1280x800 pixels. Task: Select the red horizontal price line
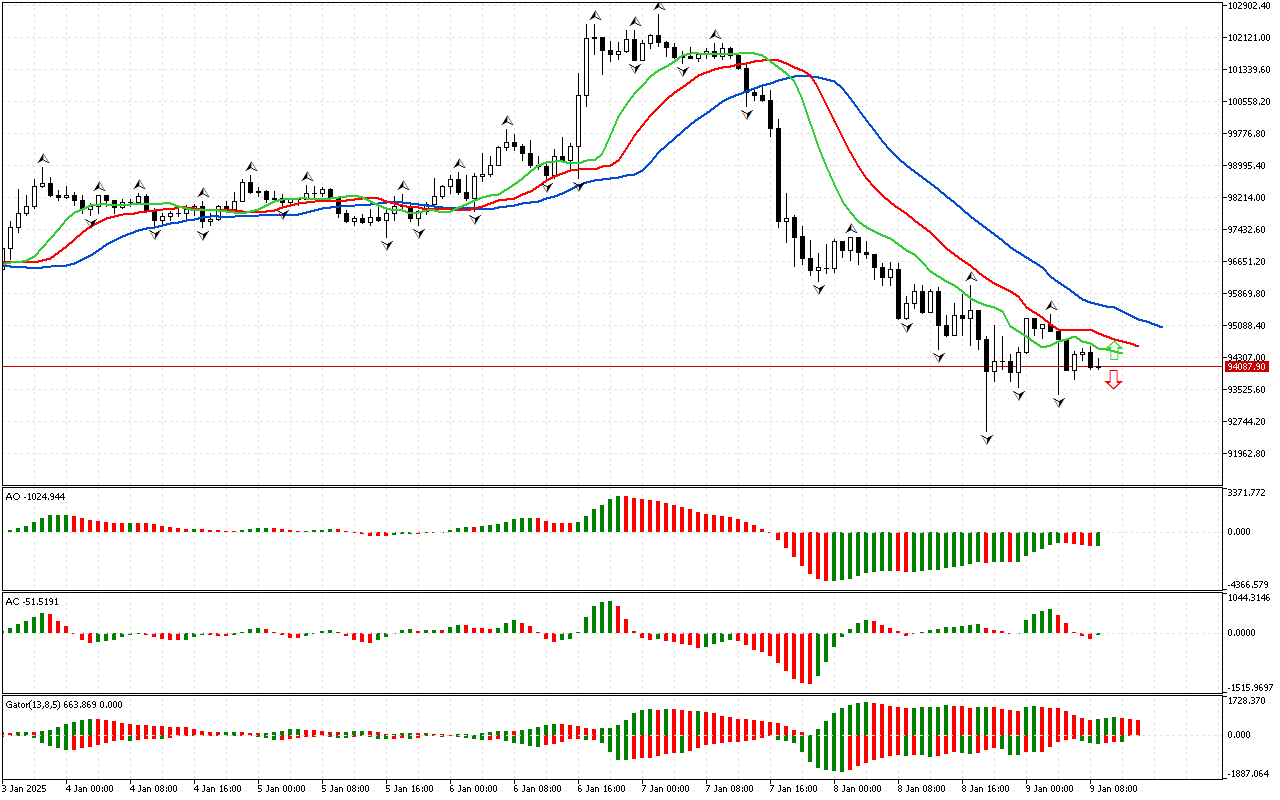pos(612,367)
